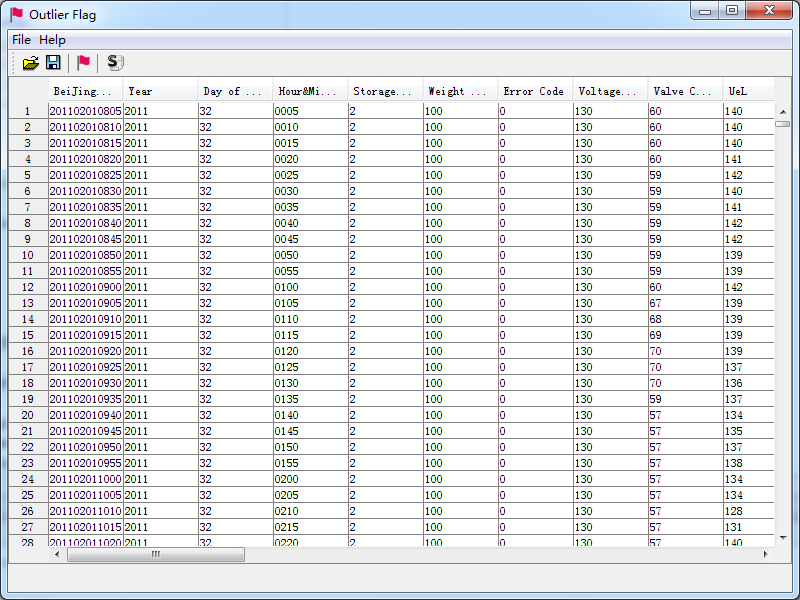Click the Error Code column header
Screen dimensions: 800x600
pos(534,91)
